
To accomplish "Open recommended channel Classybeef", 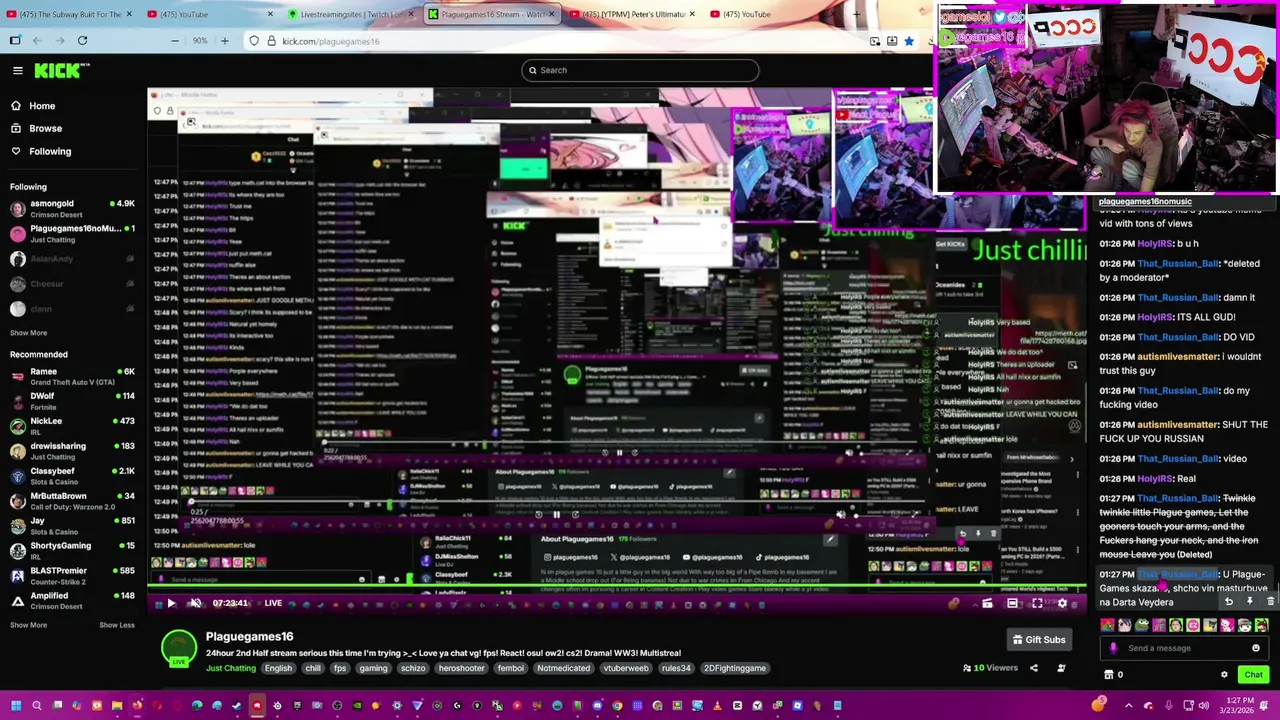I will click(x=72, y=476).
